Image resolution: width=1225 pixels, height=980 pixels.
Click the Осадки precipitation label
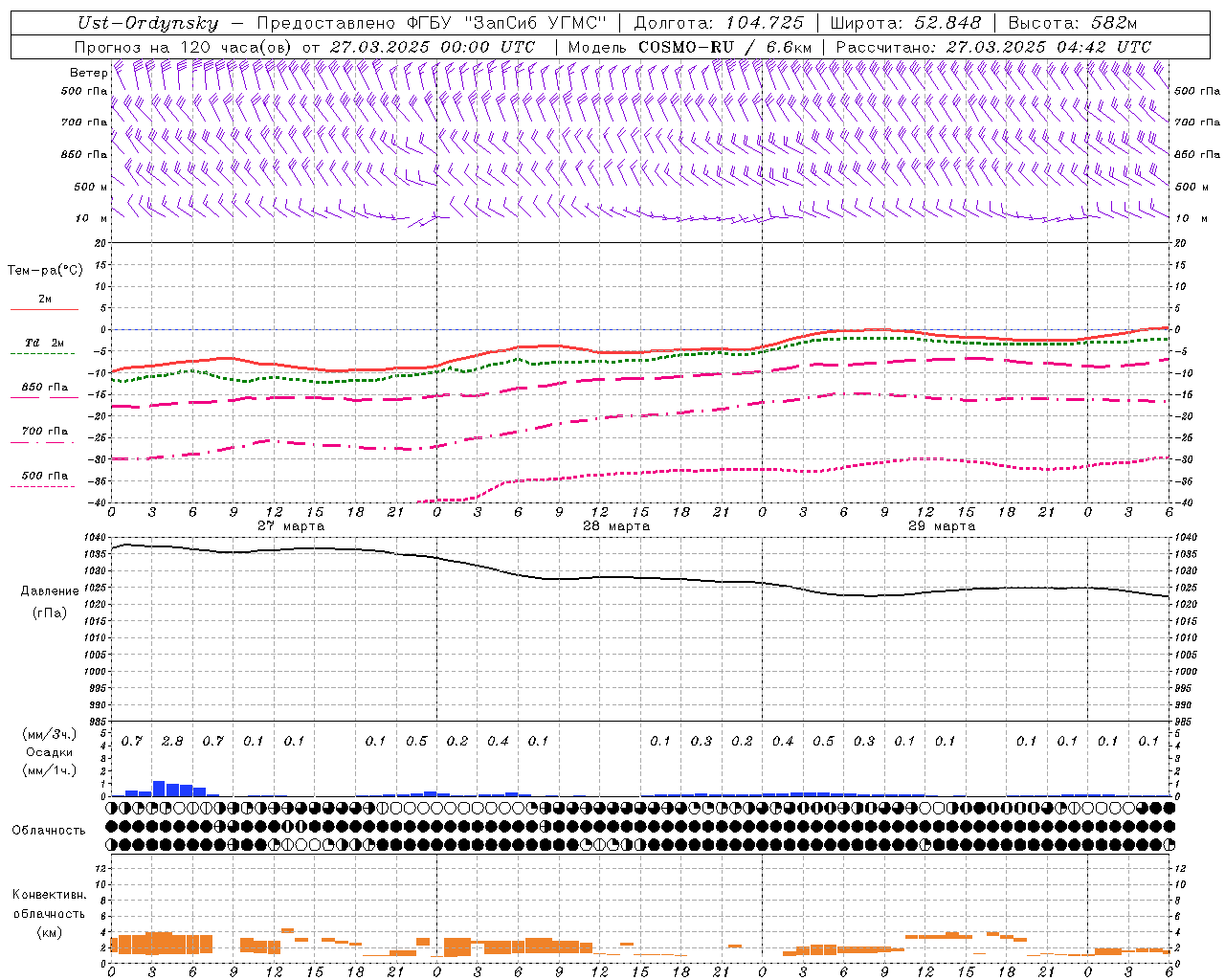pyautogui.click(x=49, y=752)
